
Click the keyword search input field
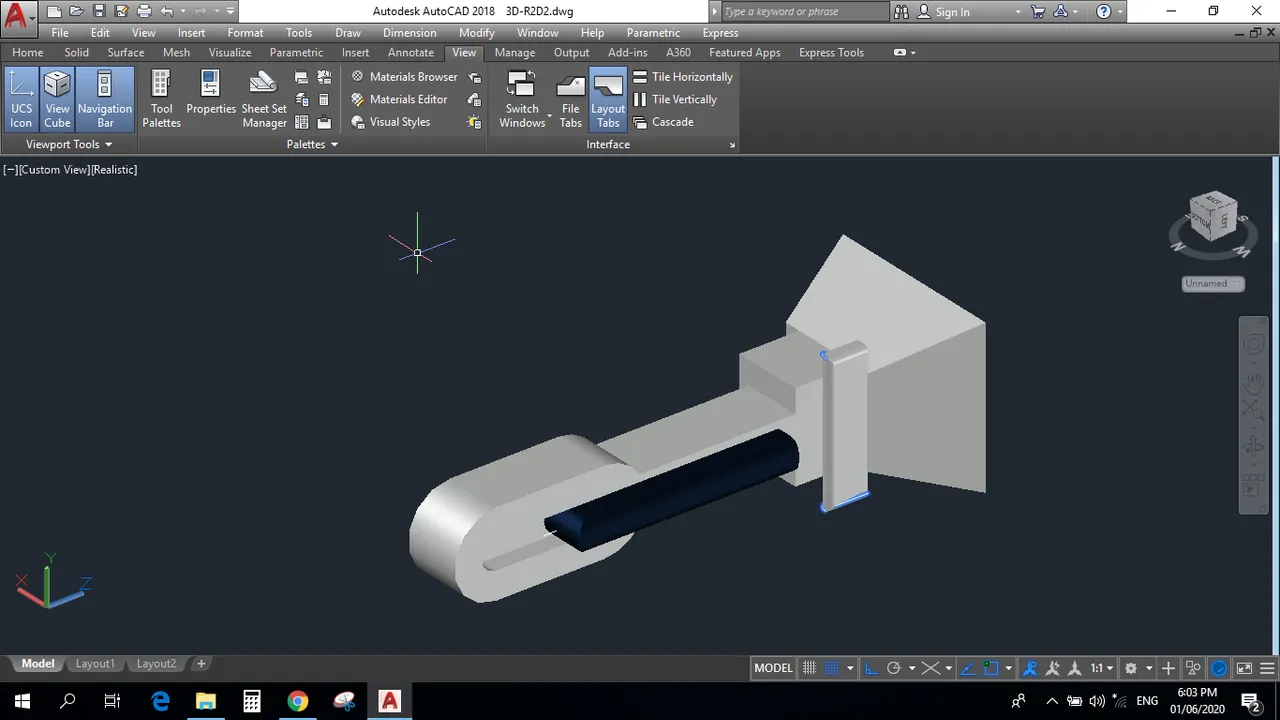tap(804, 12)
